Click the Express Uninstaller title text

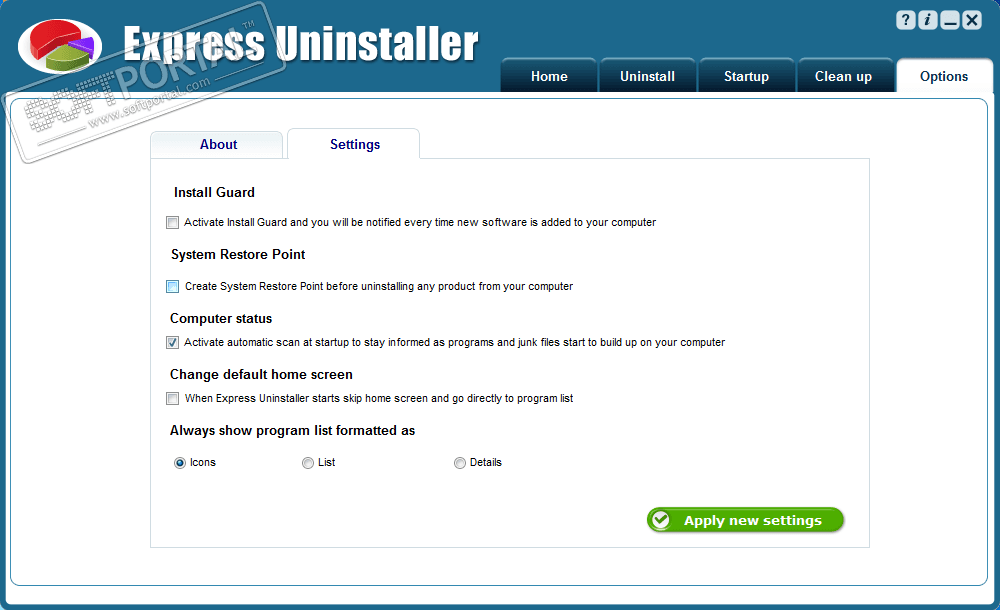coord(300,44)
